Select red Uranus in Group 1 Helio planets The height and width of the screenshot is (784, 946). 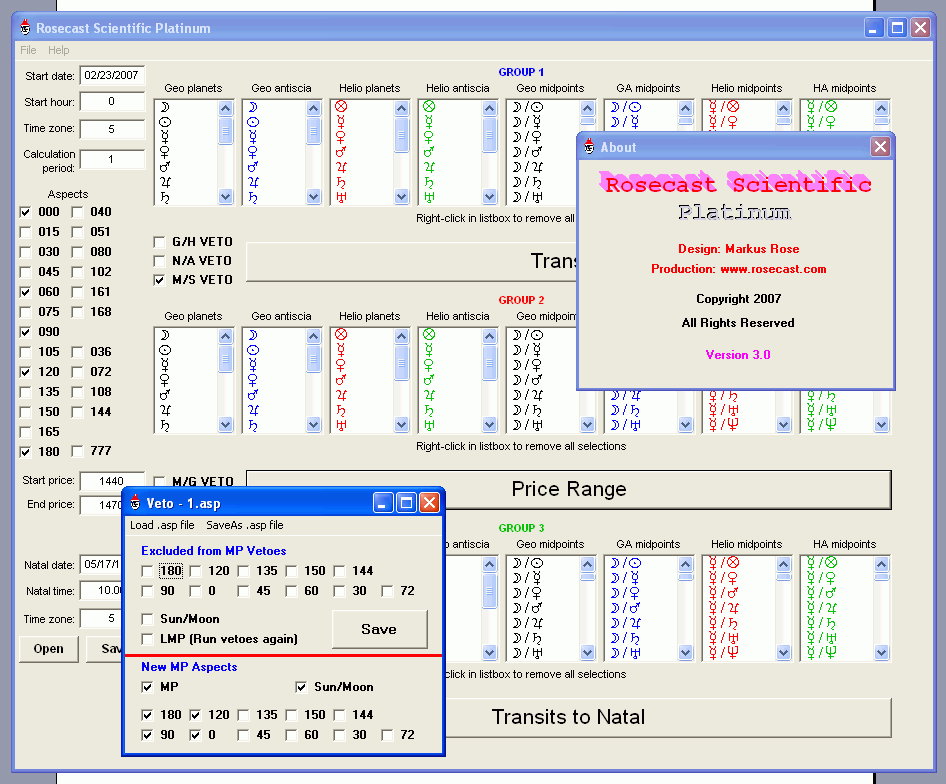click(x=341, y=197)
